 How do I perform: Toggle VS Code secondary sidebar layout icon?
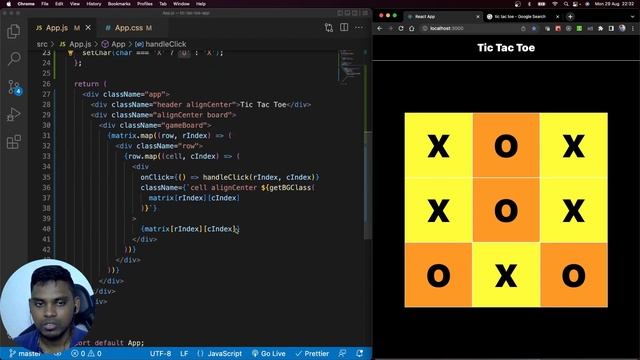(355, 13)
